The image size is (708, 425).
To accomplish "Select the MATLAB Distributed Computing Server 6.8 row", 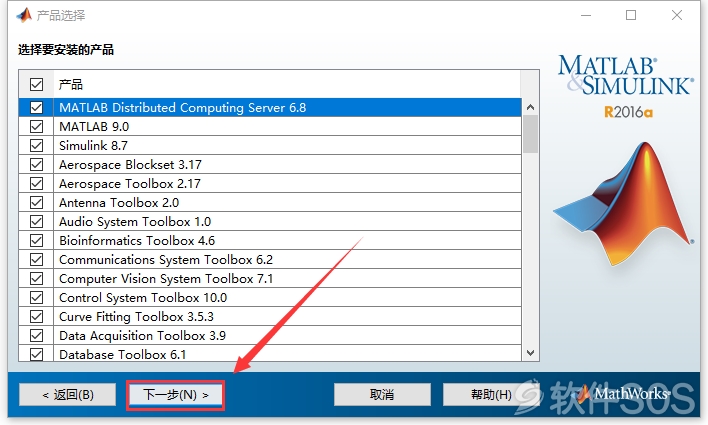I will [270, 107].
